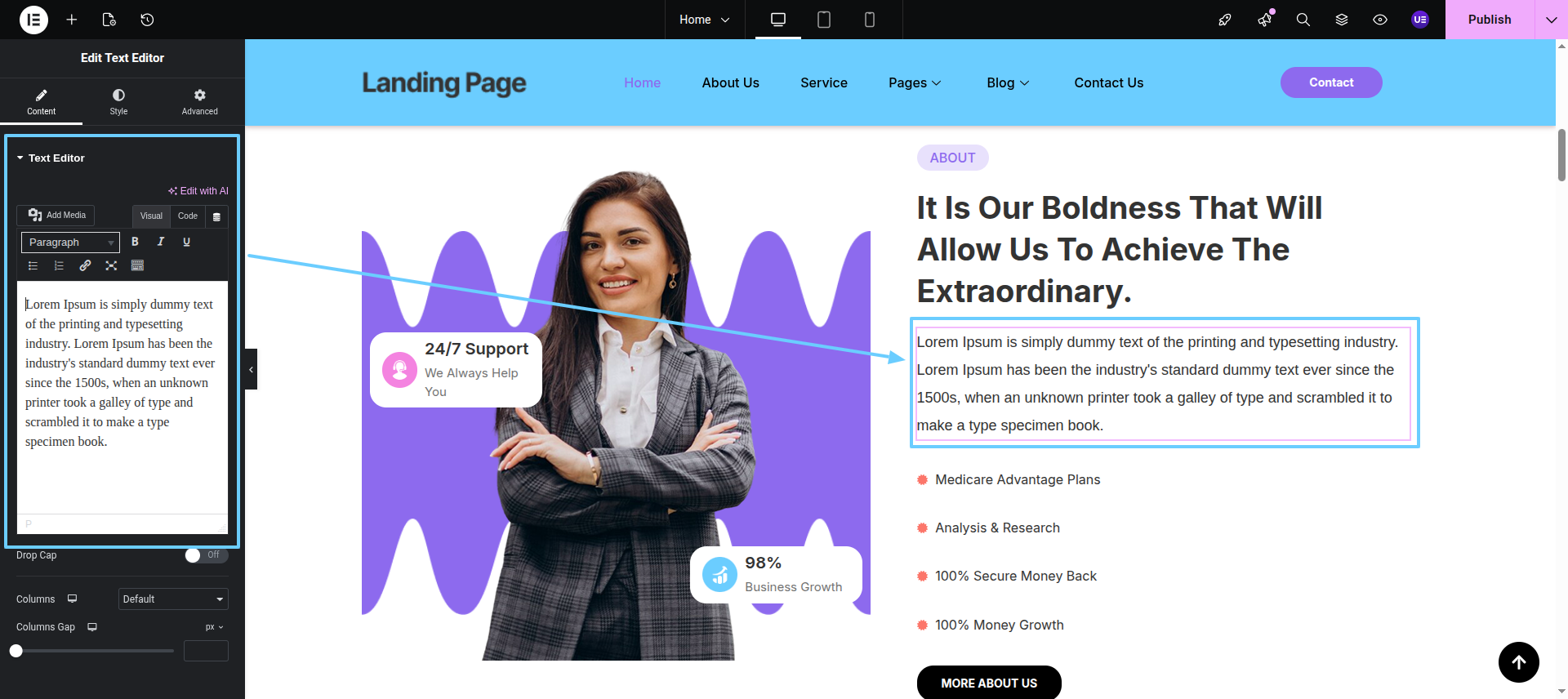Expand the Publish options arrow

[x=1551, y=20]
